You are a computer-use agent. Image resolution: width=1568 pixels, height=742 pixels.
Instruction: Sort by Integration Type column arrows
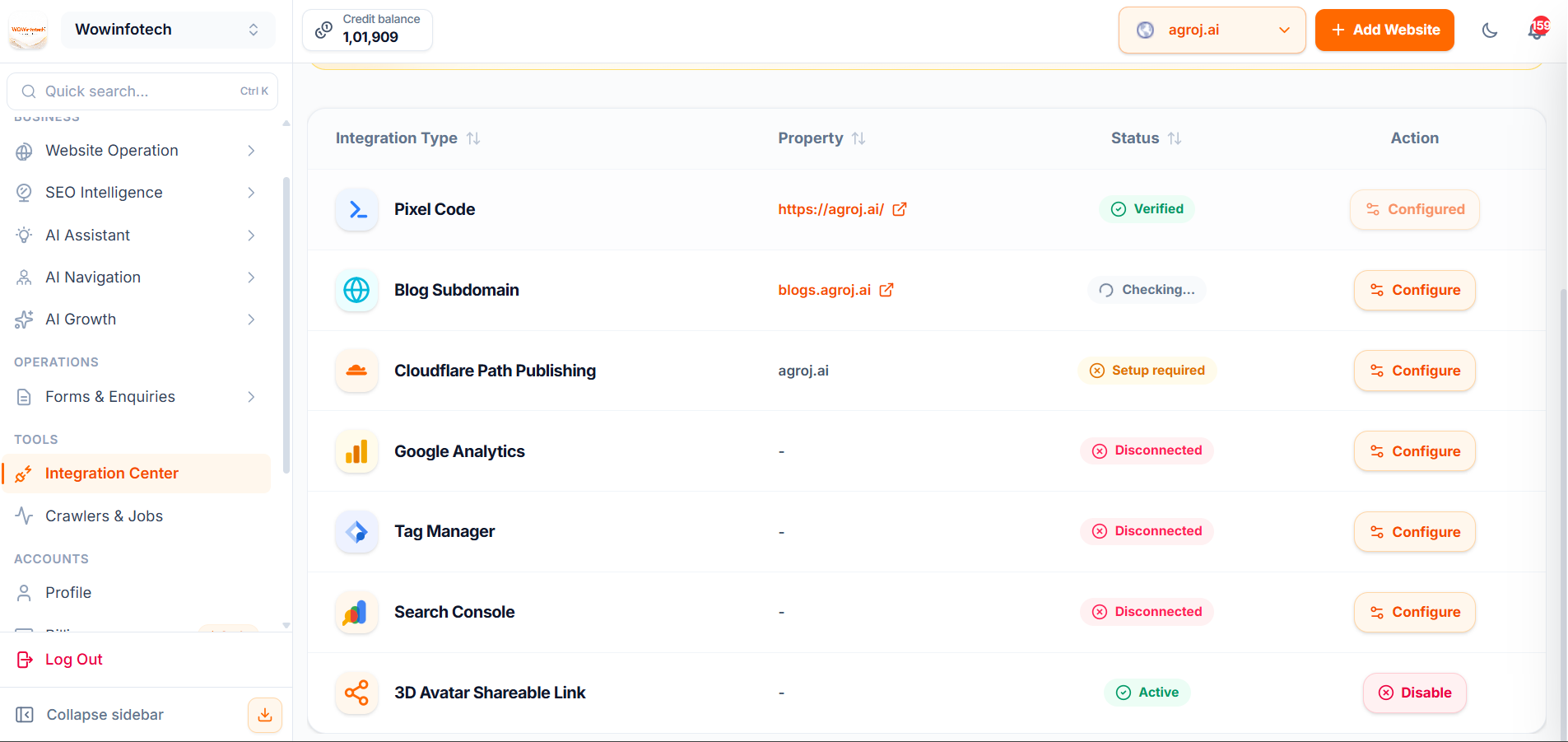coord(473,138)
